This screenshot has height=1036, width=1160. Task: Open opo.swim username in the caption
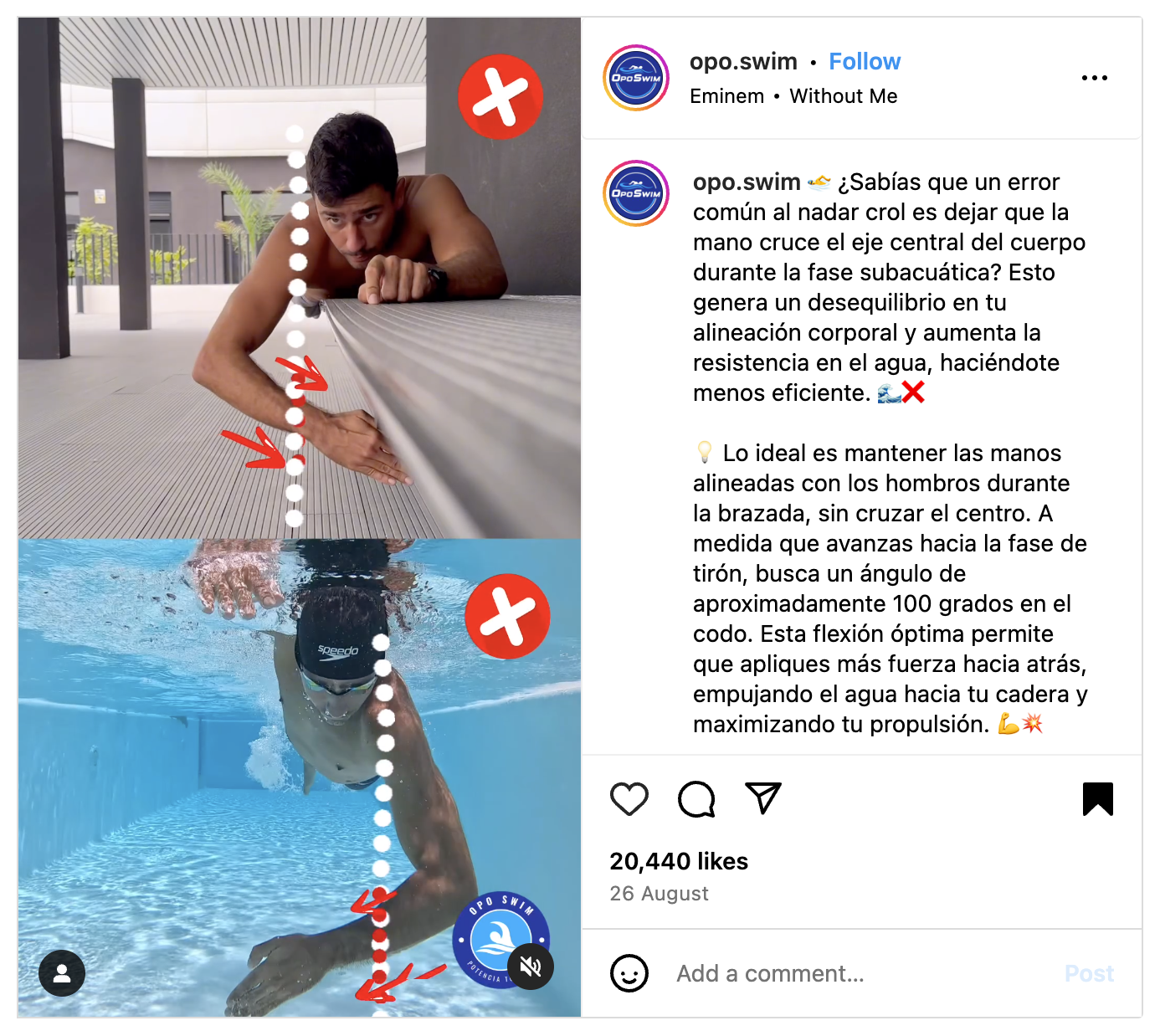747,182
